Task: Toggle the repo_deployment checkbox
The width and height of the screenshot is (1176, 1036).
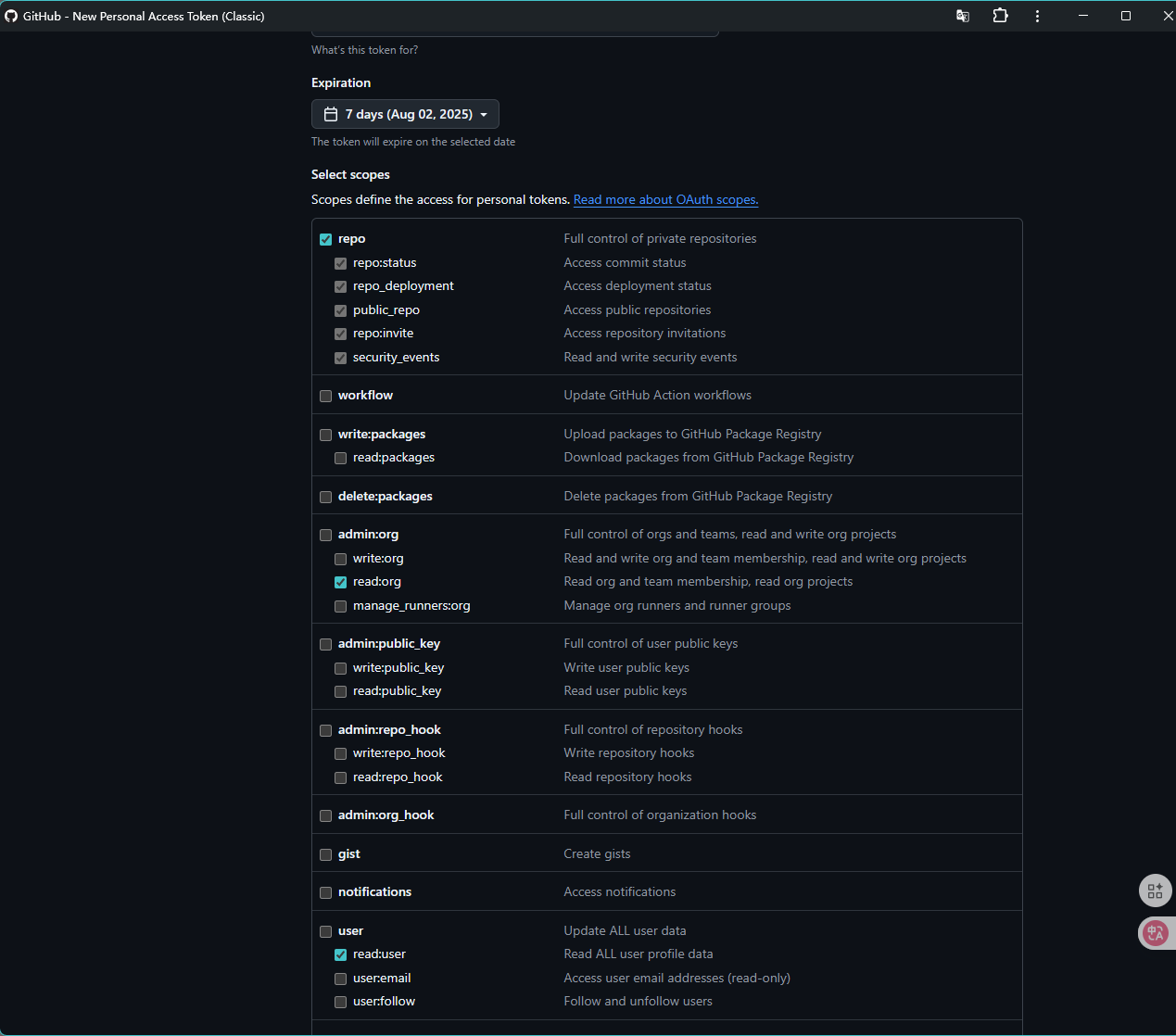Action: coord(341,286)
